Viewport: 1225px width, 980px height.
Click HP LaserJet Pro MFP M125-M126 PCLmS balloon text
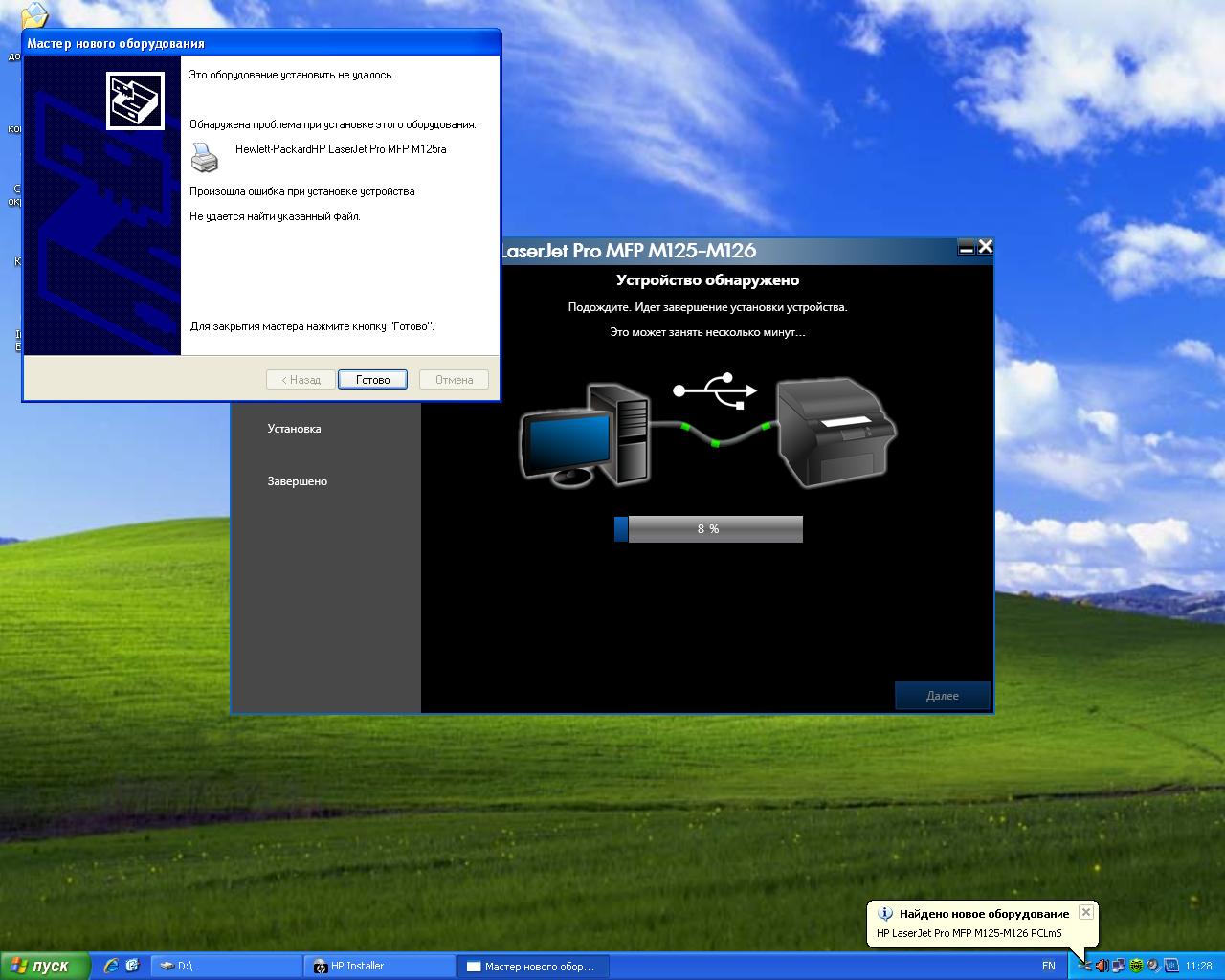pos(969,933)
